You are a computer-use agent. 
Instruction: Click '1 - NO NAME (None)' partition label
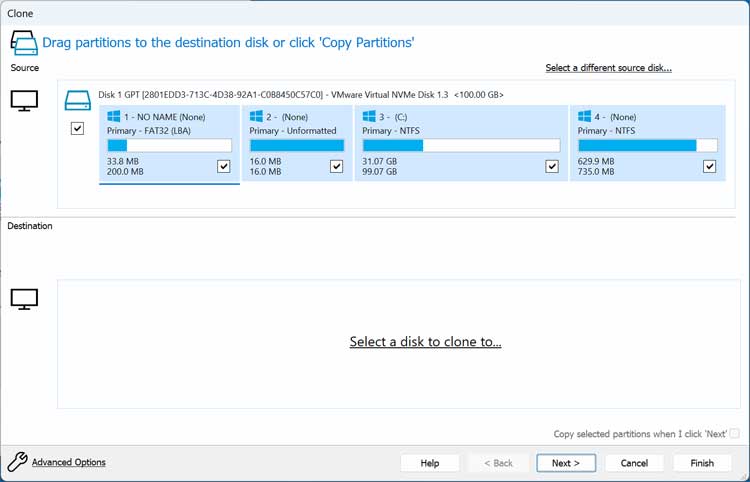click(x=165, y=117)
